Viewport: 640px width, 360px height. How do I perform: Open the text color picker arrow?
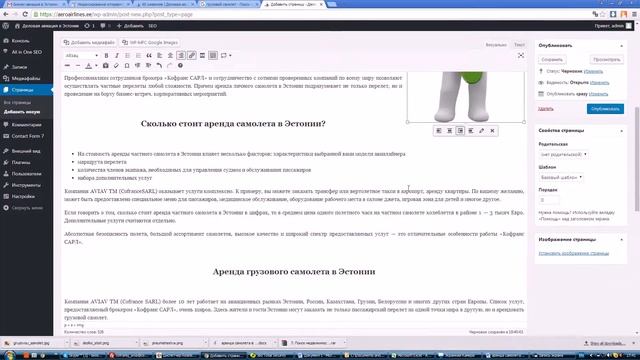(x=96, y=66)
